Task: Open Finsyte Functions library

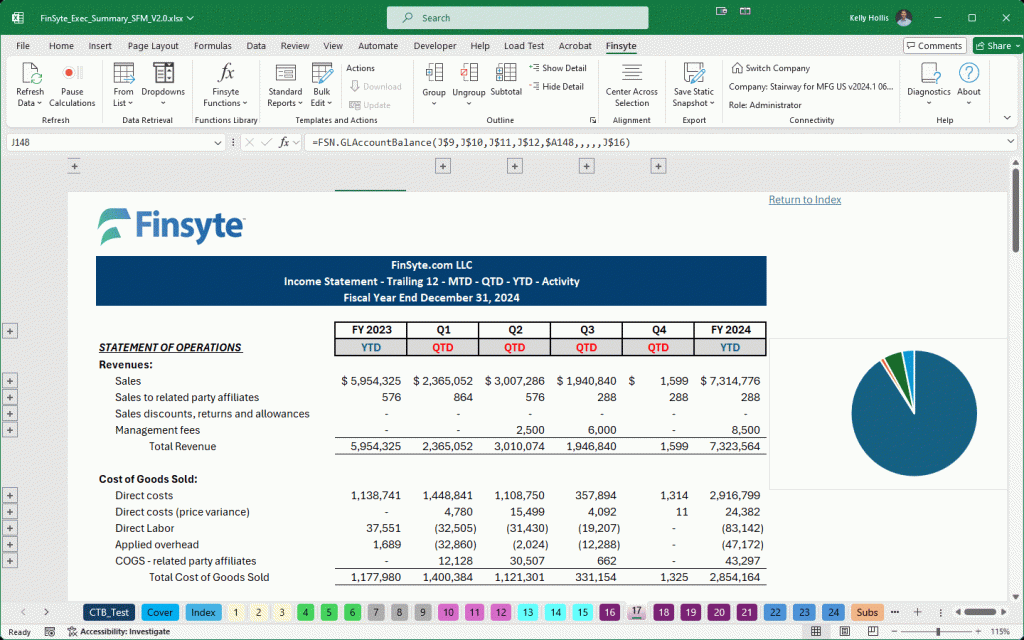Action: coord(226,75)
